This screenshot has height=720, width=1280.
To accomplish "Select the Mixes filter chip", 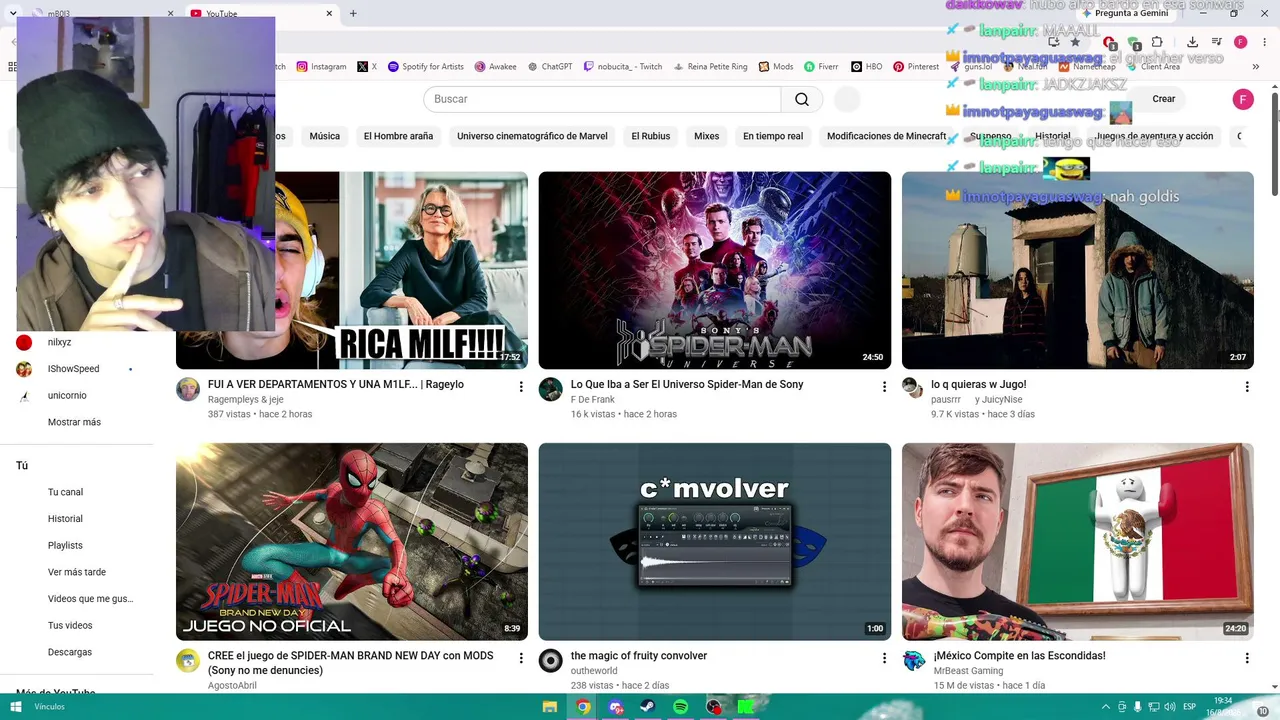I will (x=707, y=136).
